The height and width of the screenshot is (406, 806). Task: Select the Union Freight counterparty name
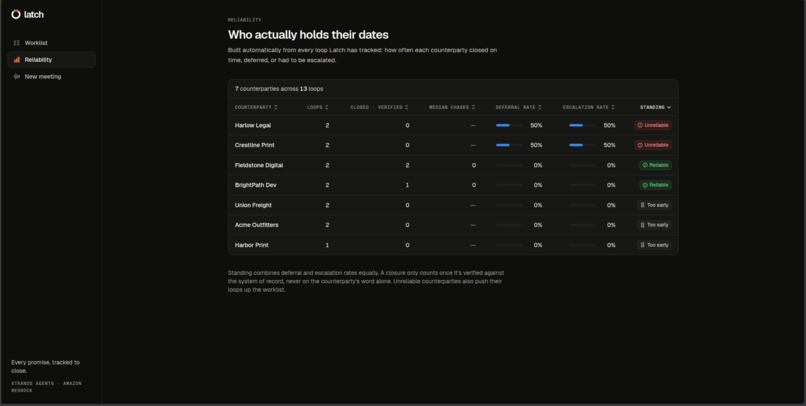pos(253,205)
